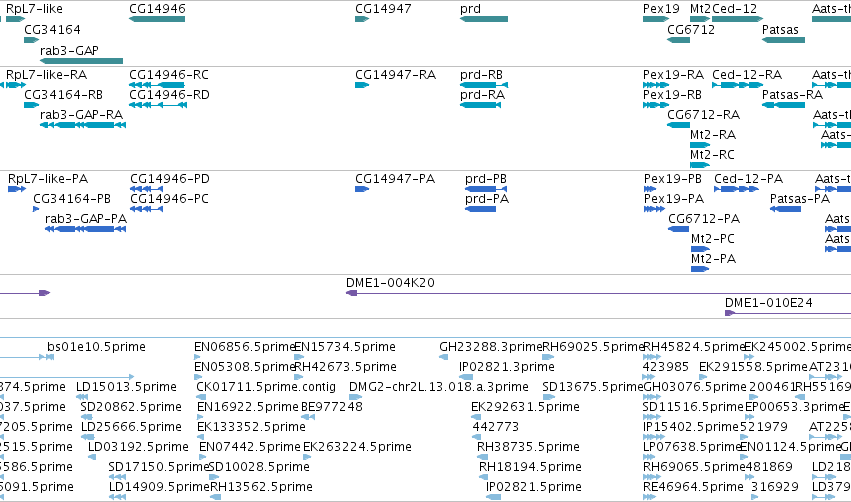Select transcript CG14946-RC

(157, 85)
